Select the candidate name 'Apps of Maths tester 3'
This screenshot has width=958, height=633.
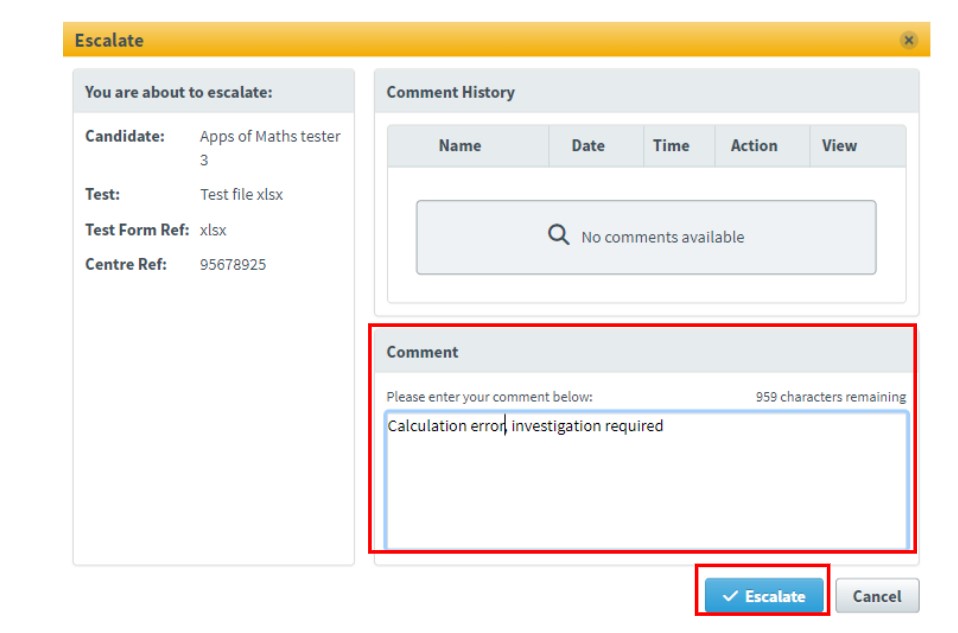point(270,147)
